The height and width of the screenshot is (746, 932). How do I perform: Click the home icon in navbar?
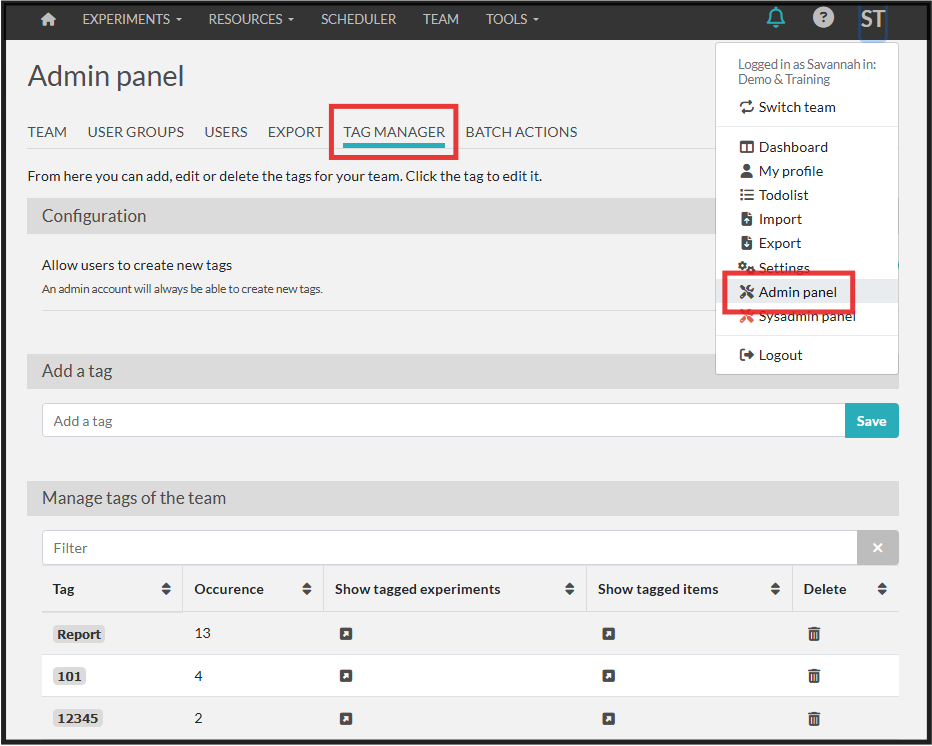point(48,19)
